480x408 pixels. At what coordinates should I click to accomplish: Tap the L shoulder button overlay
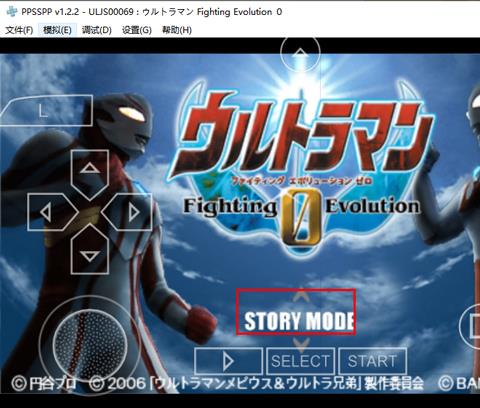pyautogui.click(x=46, y=110)
